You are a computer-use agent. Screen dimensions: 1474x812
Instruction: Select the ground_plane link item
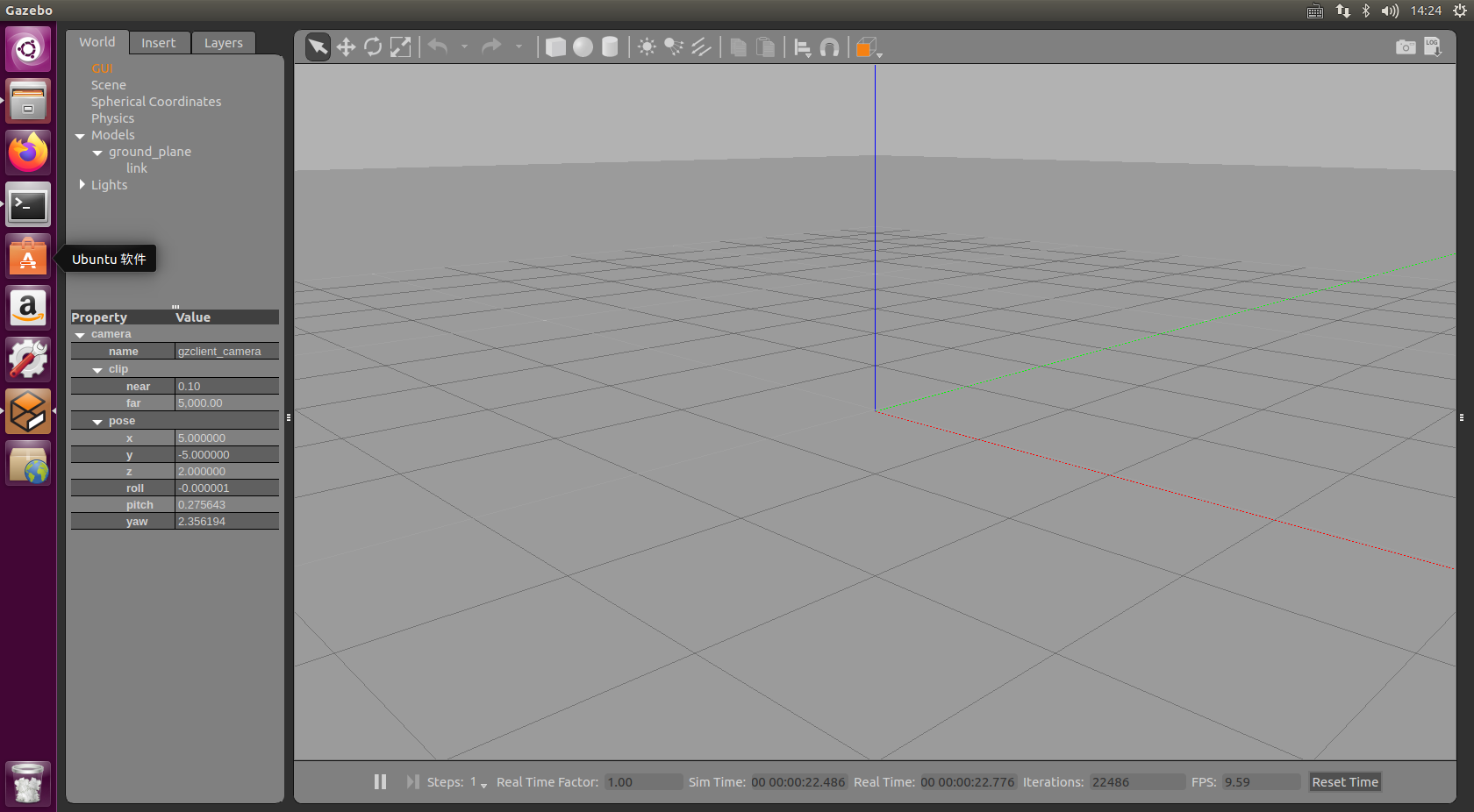136,168
